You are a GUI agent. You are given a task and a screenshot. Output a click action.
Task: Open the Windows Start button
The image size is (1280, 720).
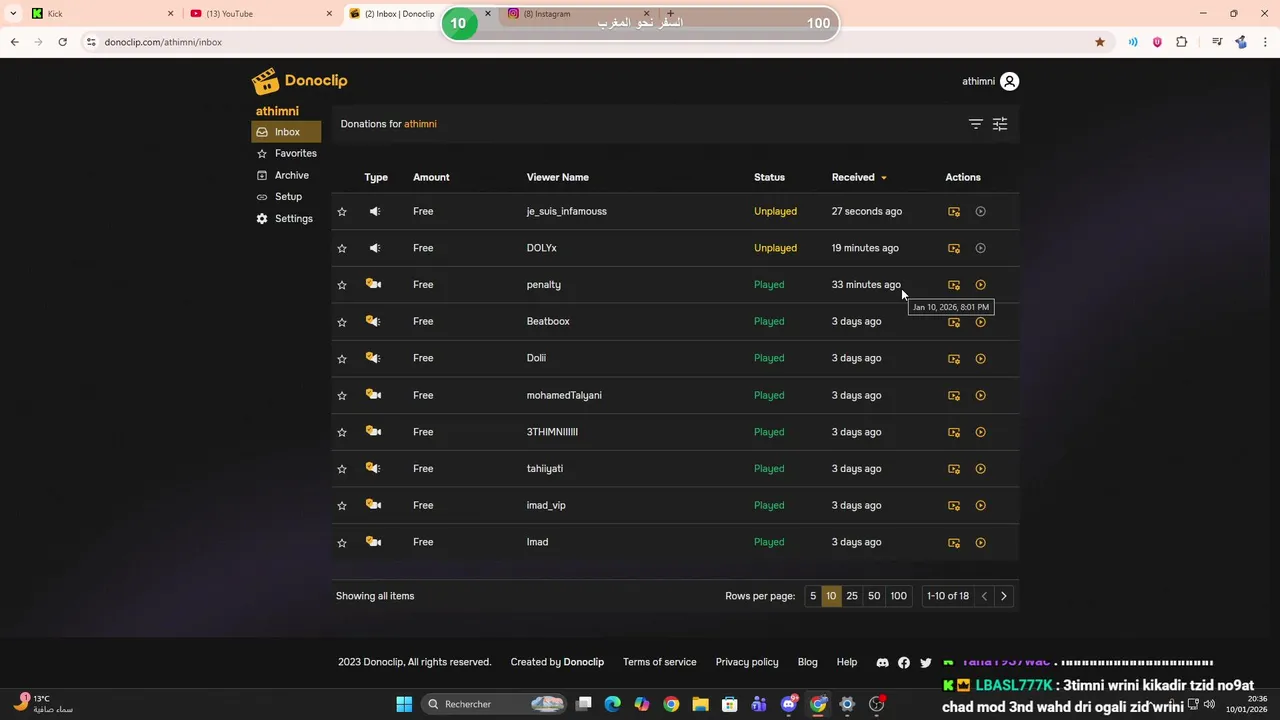pos(404,704)
